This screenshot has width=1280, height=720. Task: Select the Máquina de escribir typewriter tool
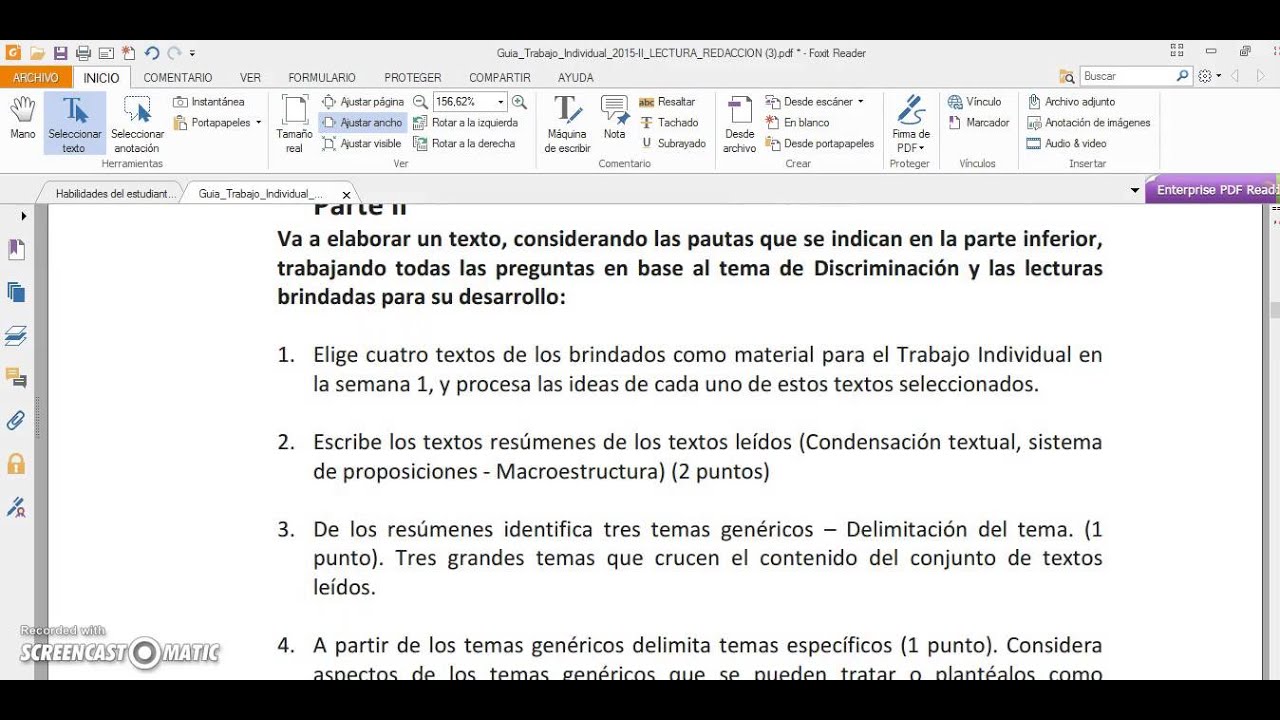coord(567,125)
